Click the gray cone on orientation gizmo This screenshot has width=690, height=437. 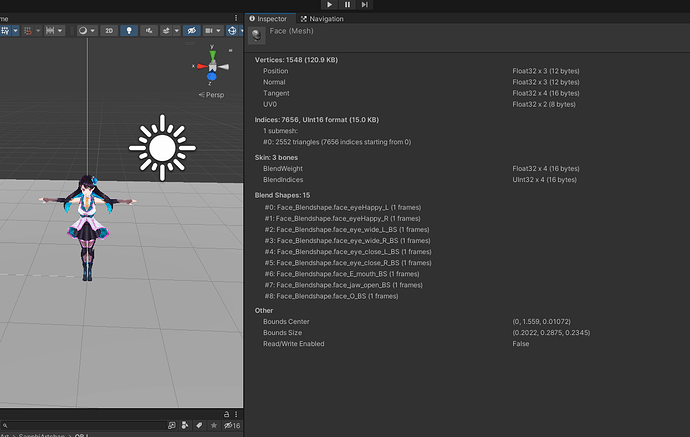(x=224, y=67)
